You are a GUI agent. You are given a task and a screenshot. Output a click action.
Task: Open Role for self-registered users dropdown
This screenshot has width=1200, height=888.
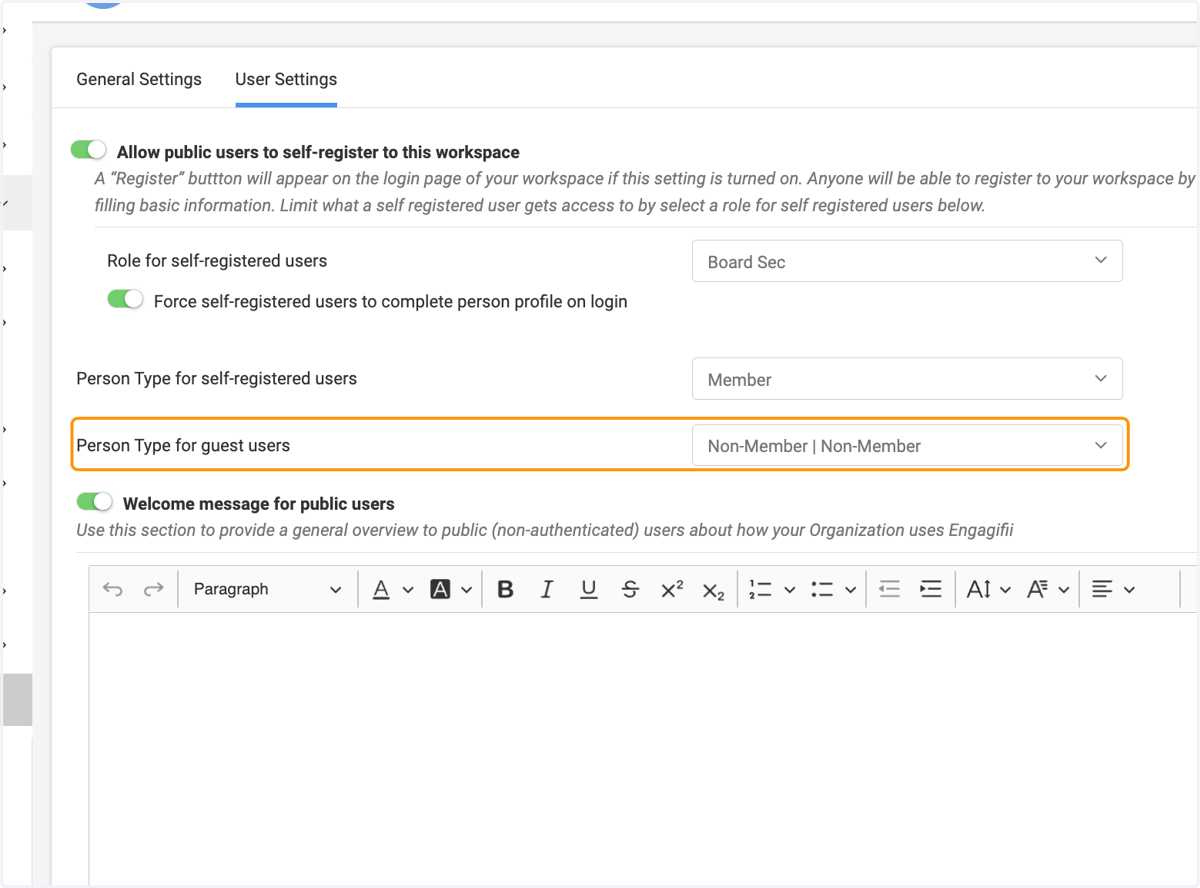[x=907, y=261]
